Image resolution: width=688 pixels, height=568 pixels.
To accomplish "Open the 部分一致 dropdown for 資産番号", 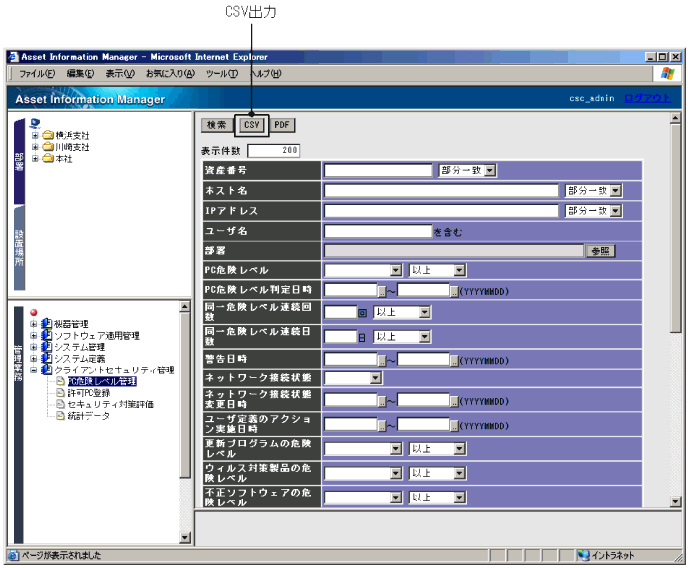I will pyautogui.click(x=491, y=170).
